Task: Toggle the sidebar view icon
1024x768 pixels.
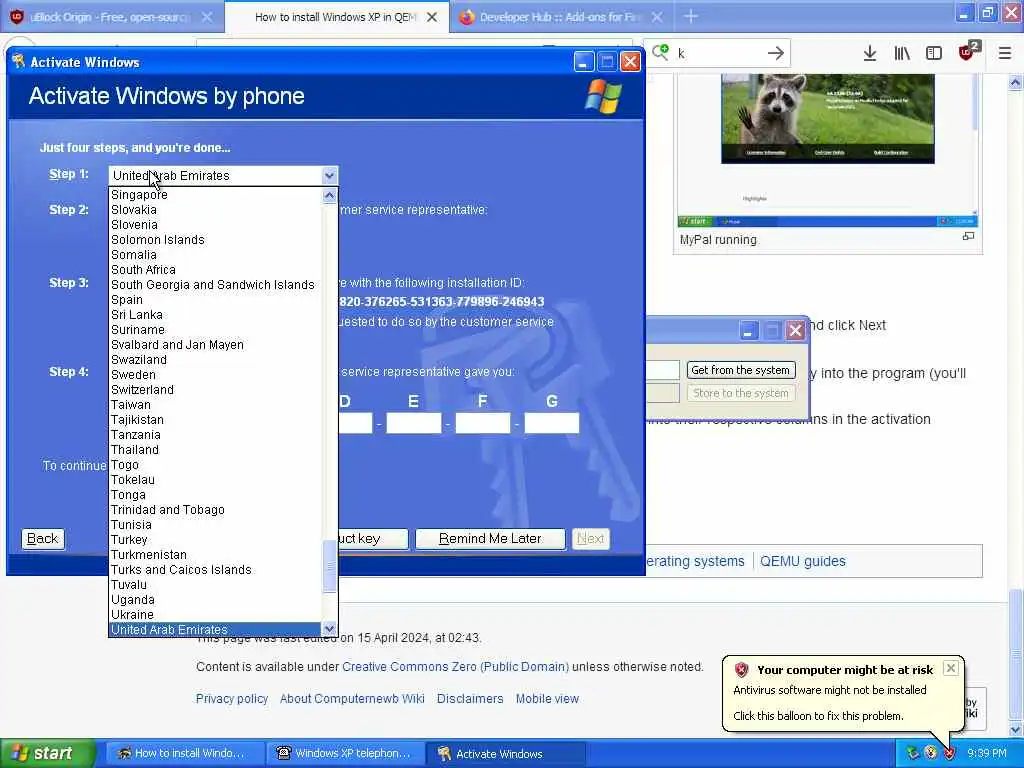Action: [934, 53]
